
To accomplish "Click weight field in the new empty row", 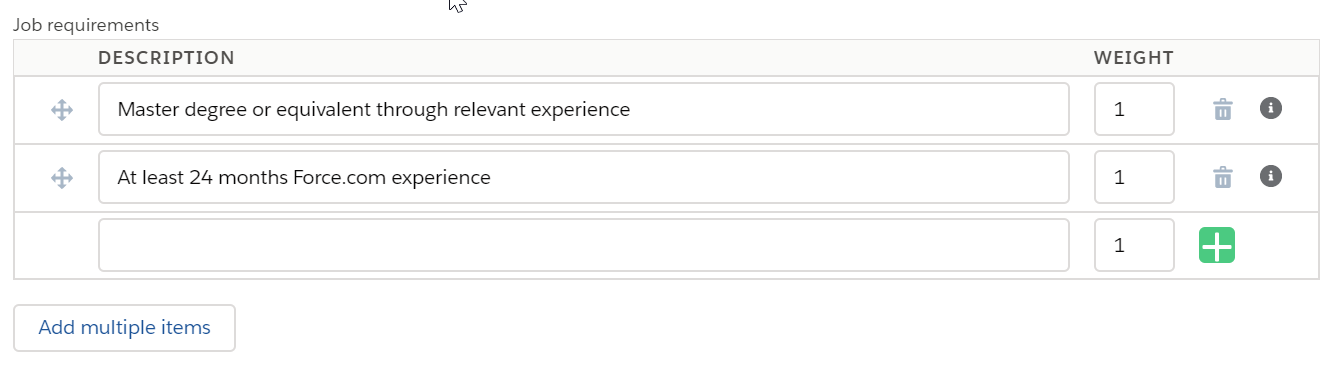I will click(1134, 245).
